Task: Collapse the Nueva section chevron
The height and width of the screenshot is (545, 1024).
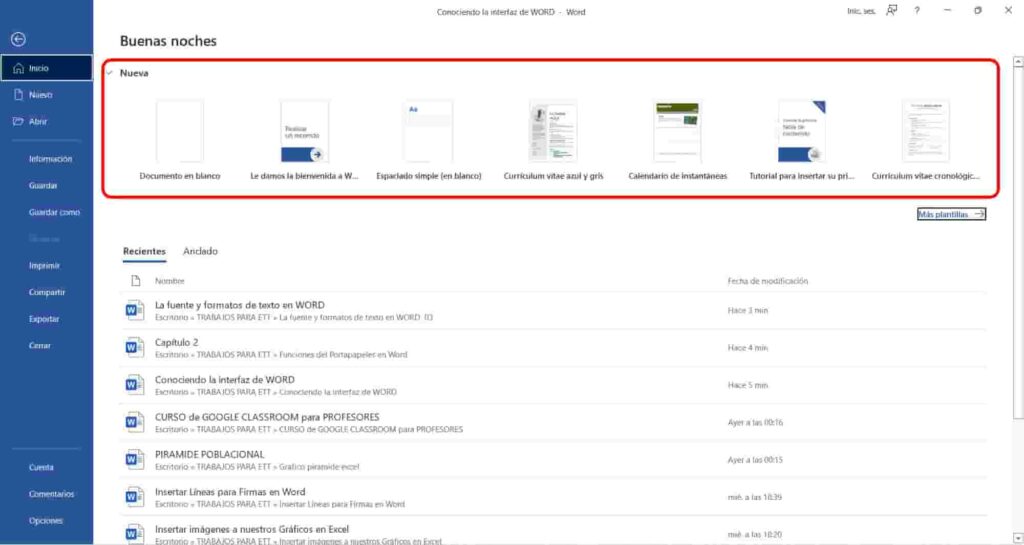Action: click(109, 73)
